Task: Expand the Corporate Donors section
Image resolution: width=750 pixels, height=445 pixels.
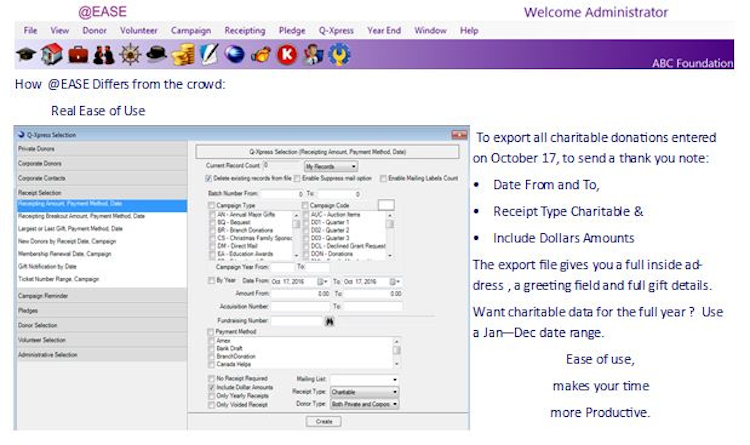Action: (102, 164)
